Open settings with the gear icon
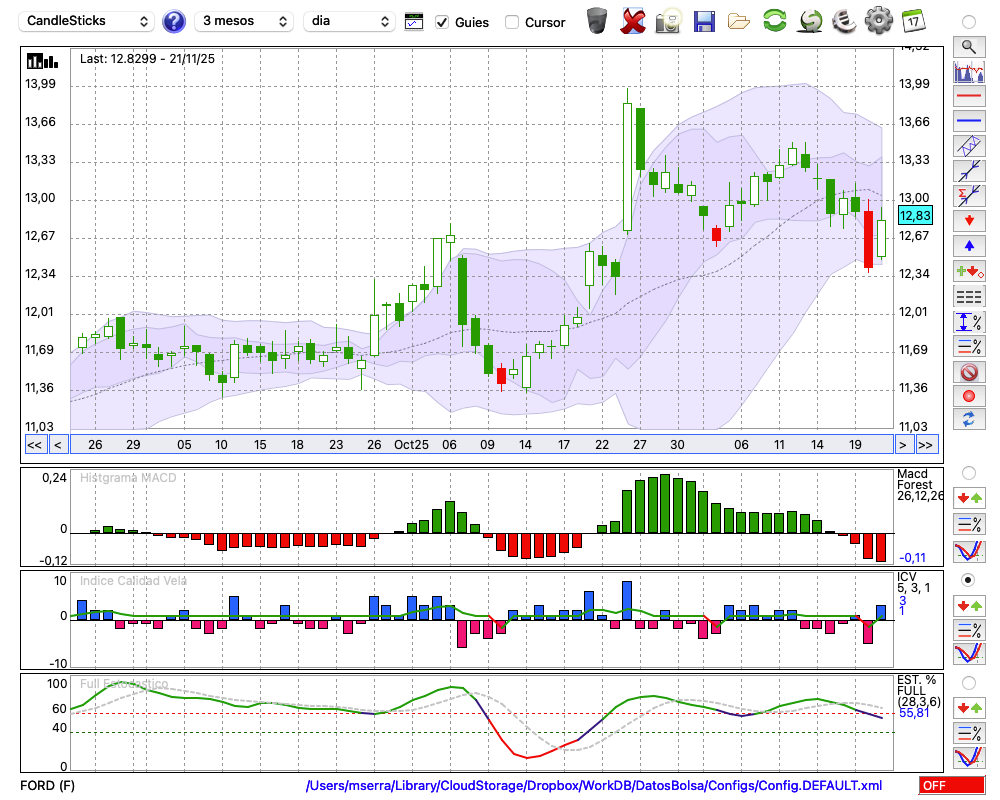The image size is (1000, 800). (x=878, y=21)
